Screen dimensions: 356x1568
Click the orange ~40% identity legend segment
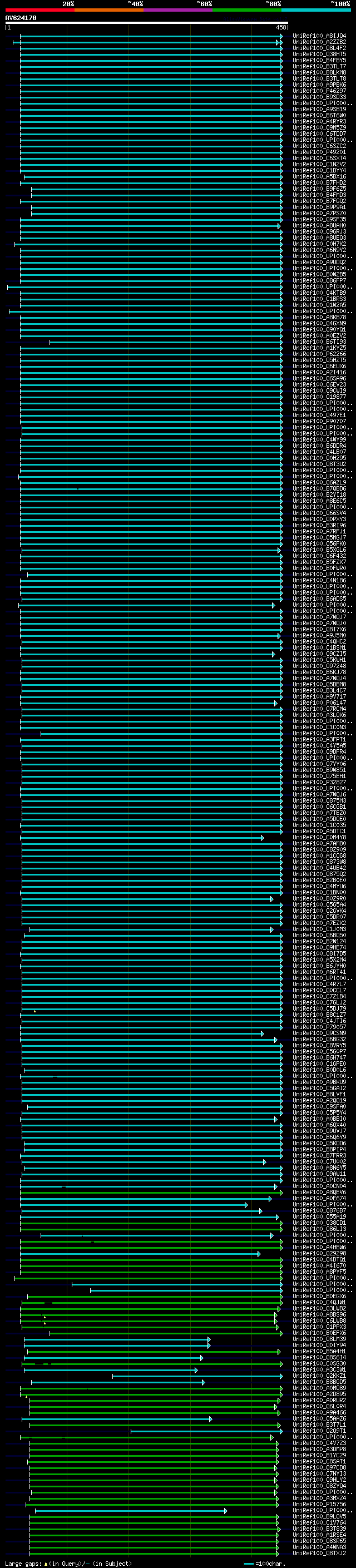(109, 10)
